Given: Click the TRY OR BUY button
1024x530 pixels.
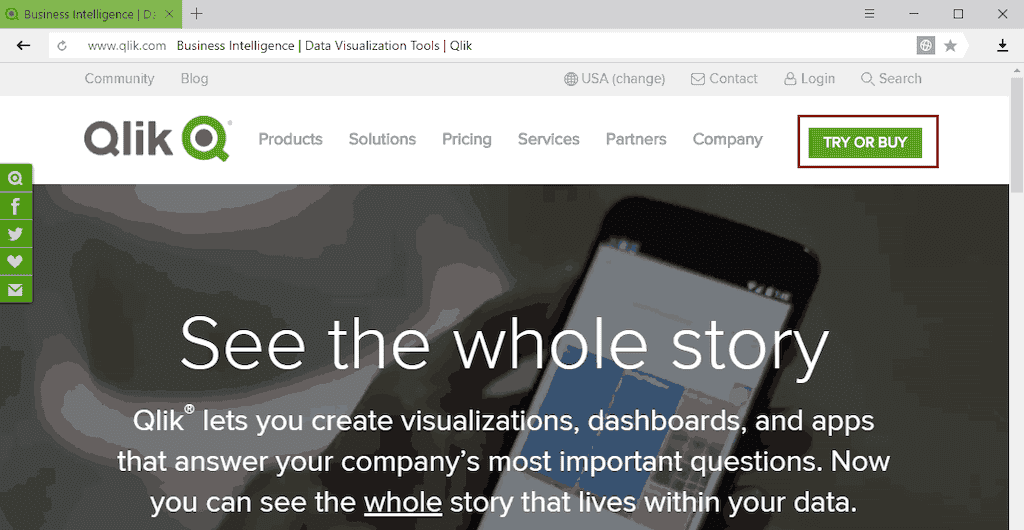Looking at the screenshot, I should coord(865,142).
